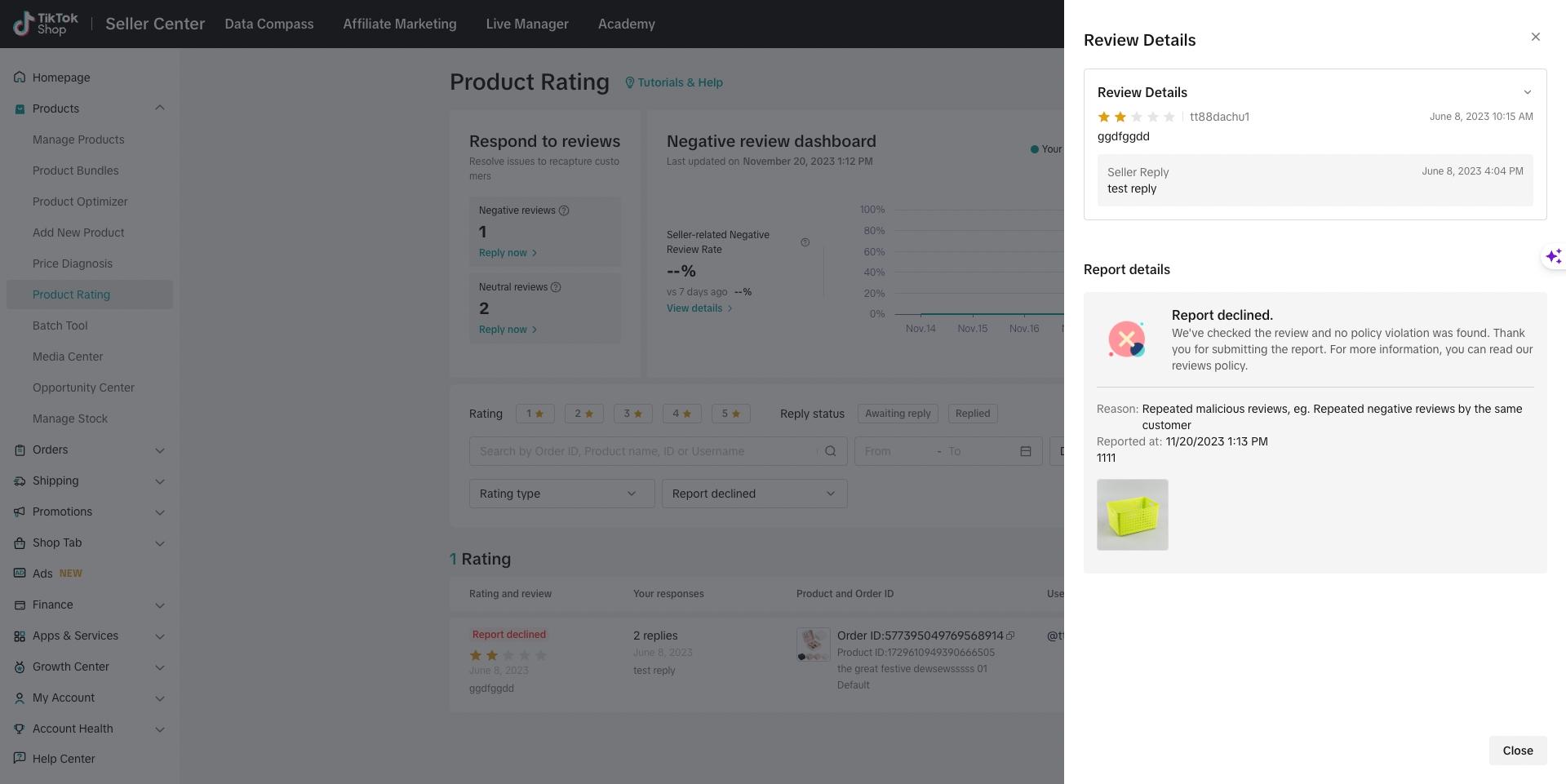Click the search magnifier icon in search box
Viewport: 1566px width, 784px height.
pyautogui.click(x=830, y=451)
